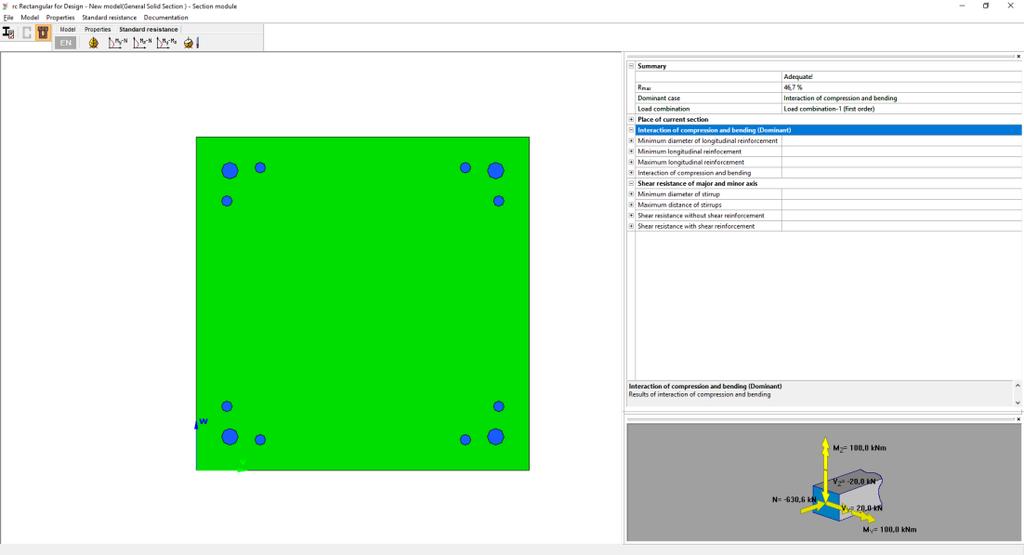Viewport: 1024px width, 555px height.
Task: Close the internal forces 3D panel
Action: [x=1018, y=419]
